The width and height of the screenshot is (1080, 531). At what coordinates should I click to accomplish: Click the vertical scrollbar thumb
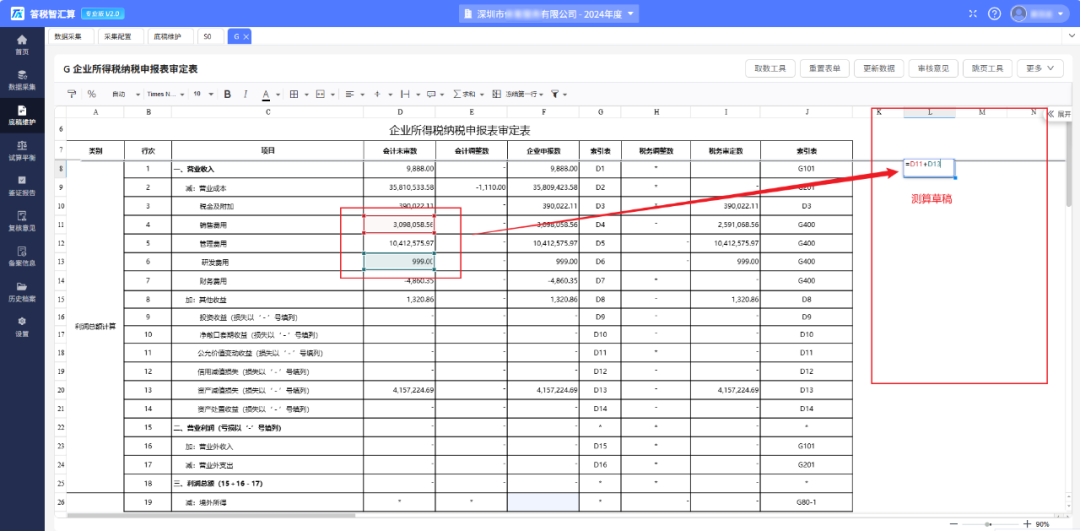[x=1068, y=165]
